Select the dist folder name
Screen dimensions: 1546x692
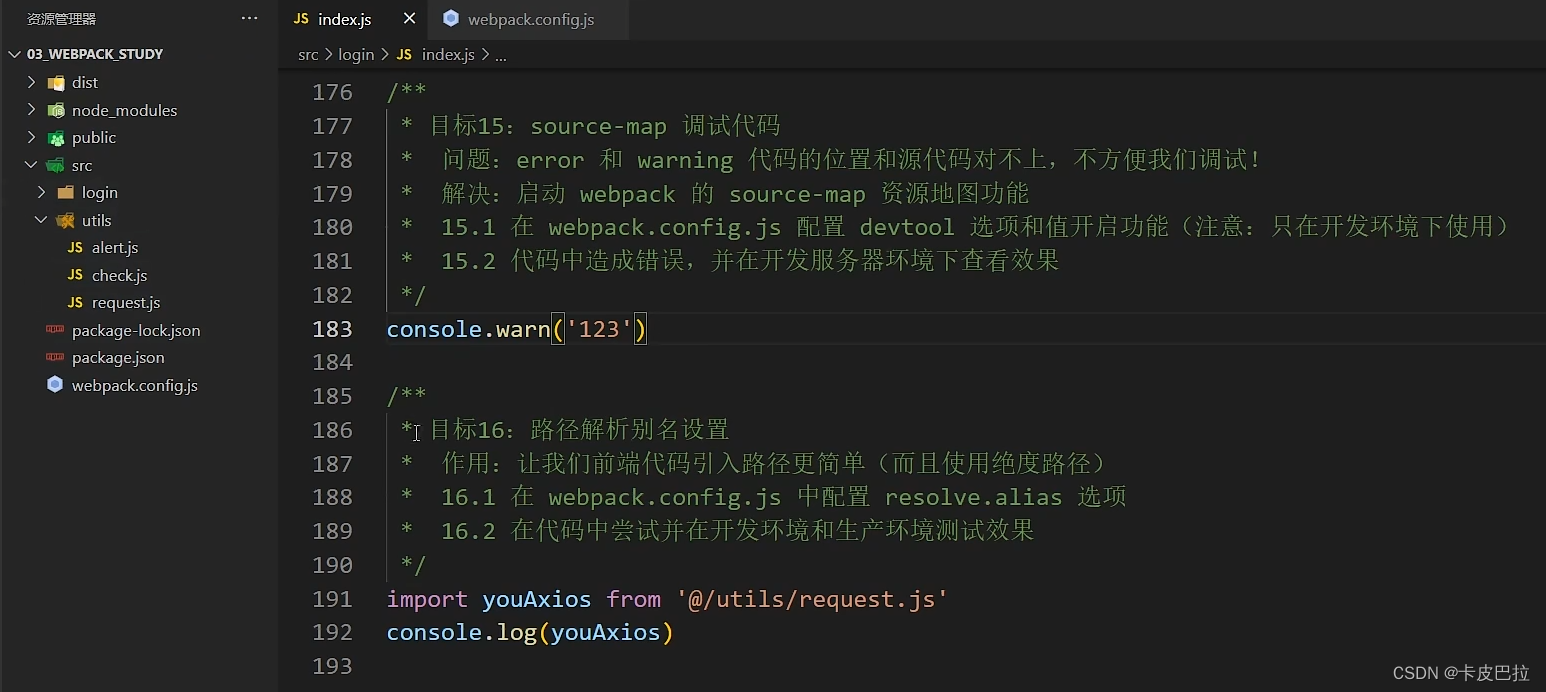pos(85,82)
